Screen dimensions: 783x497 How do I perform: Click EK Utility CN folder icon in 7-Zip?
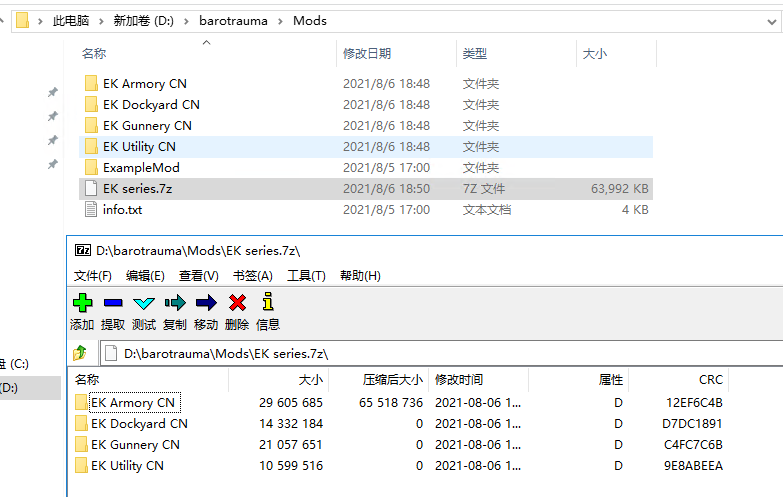tap(81, 465)
